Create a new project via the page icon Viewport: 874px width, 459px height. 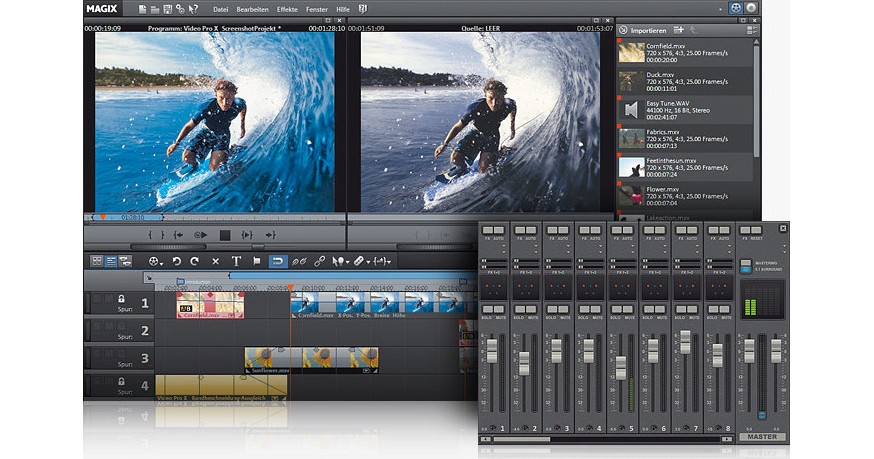(142, 9)
